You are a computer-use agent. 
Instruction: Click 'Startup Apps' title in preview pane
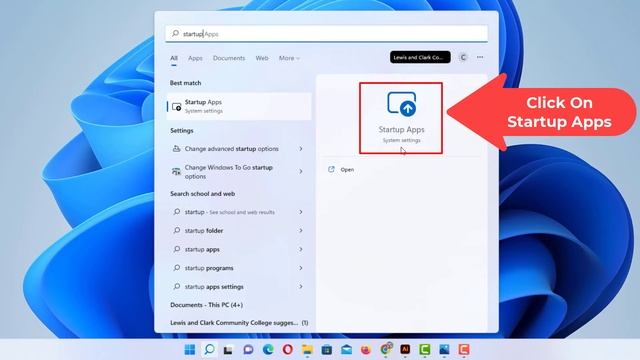click(x=402, y=129)
